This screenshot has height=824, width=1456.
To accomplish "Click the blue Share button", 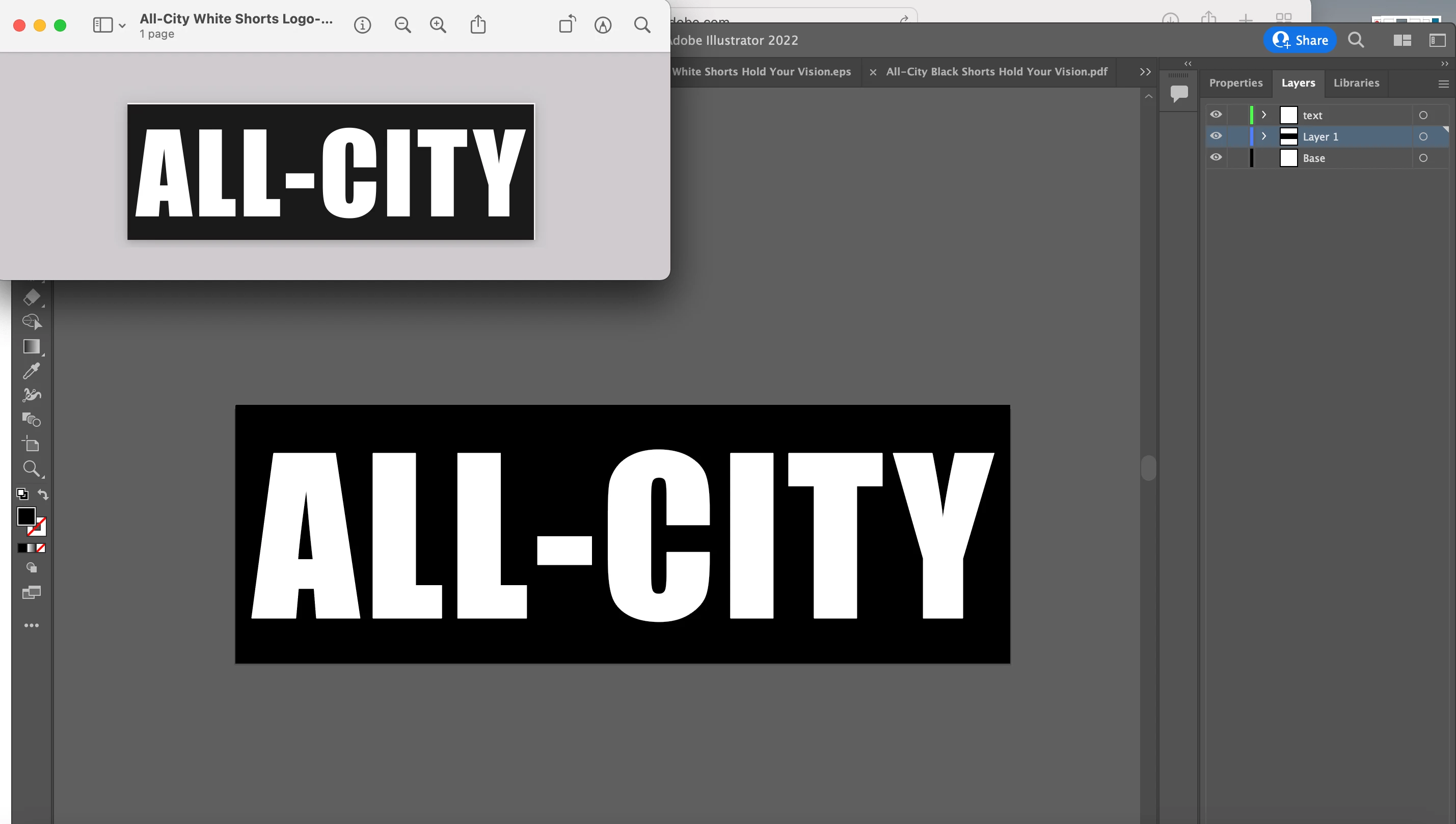I will (x=1300, y=40).
